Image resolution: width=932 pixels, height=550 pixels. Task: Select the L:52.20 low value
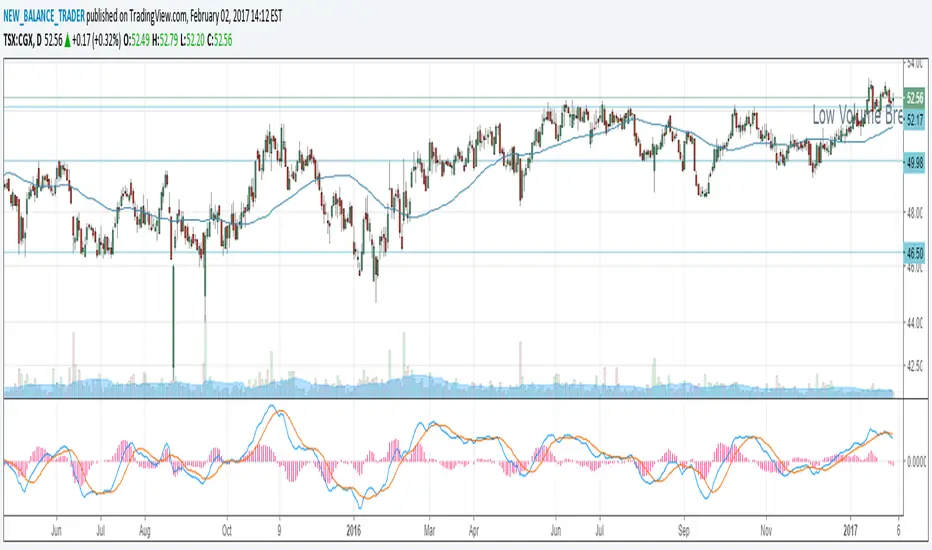[193, 40]
